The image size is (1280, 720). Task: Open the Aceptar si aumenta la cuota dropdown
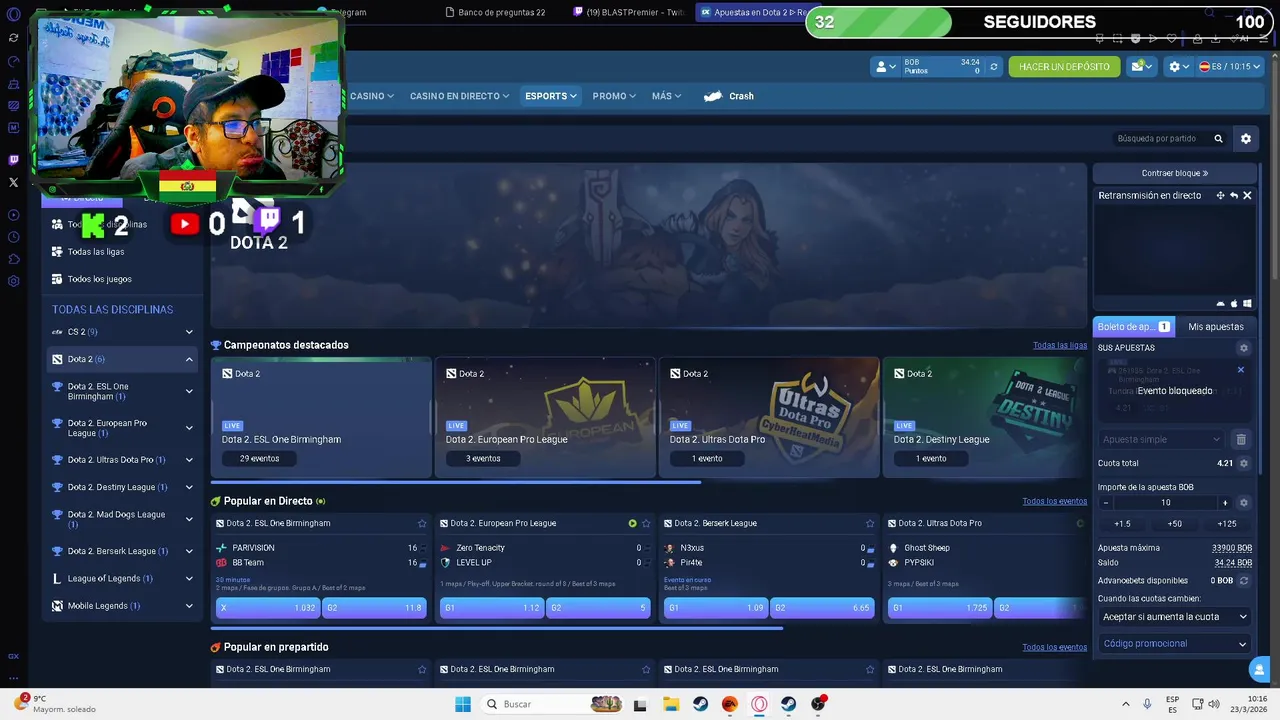tap(1174, 617)
